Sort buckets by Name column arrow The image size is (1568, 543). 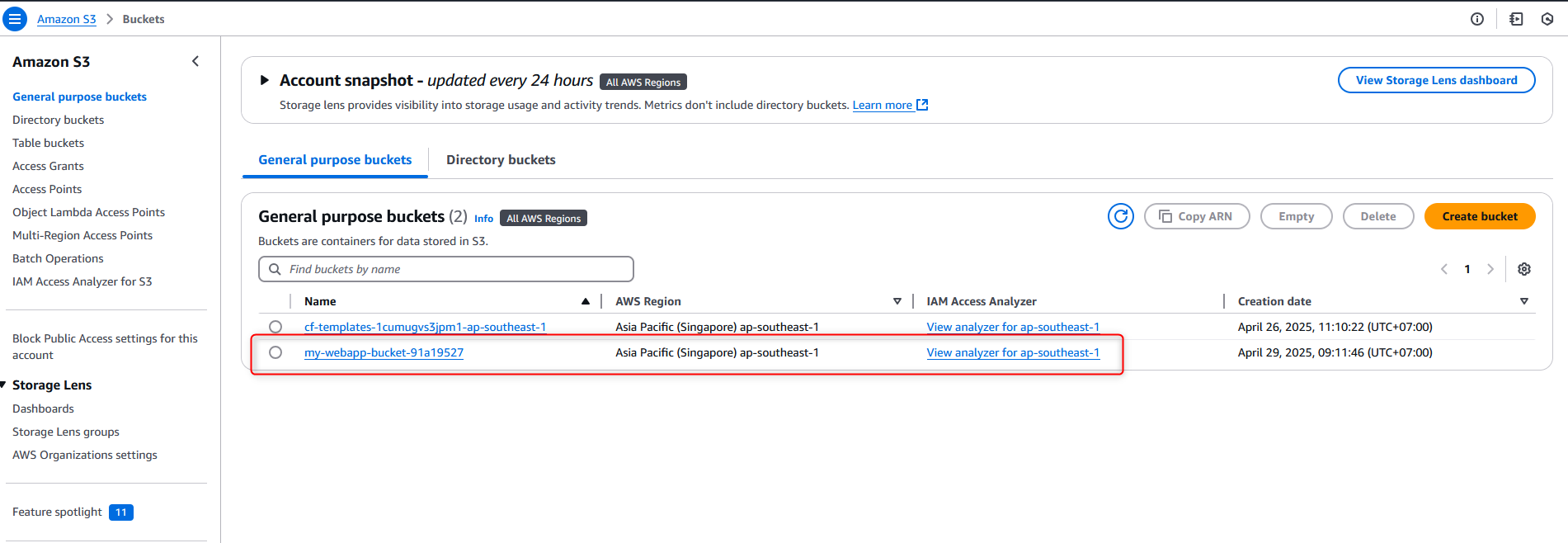pyautogui.click(x=586, y=301)
